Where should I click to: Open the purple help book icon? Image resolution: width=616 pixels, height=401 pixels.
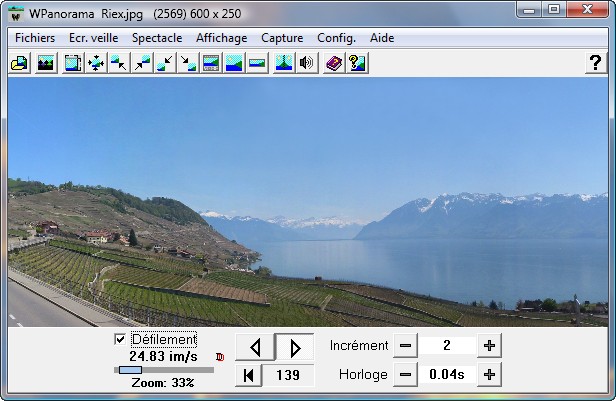334,63
